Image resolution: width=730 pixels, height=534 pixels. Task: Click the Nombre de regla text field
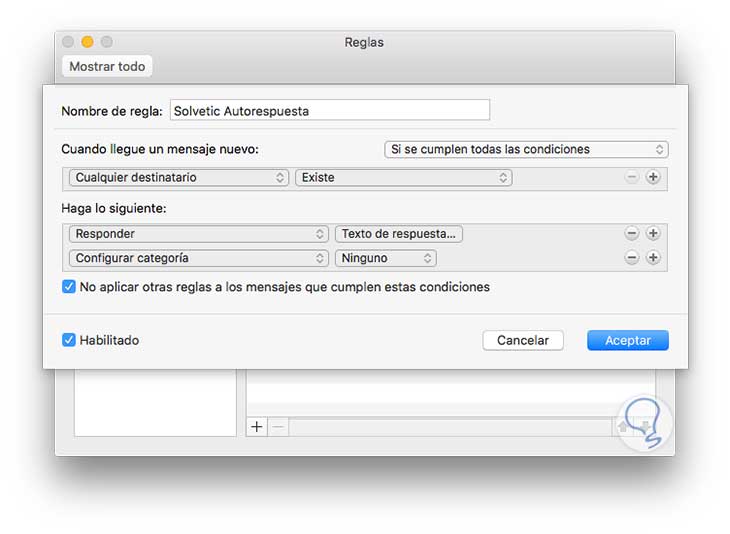(x=330, y=111)
